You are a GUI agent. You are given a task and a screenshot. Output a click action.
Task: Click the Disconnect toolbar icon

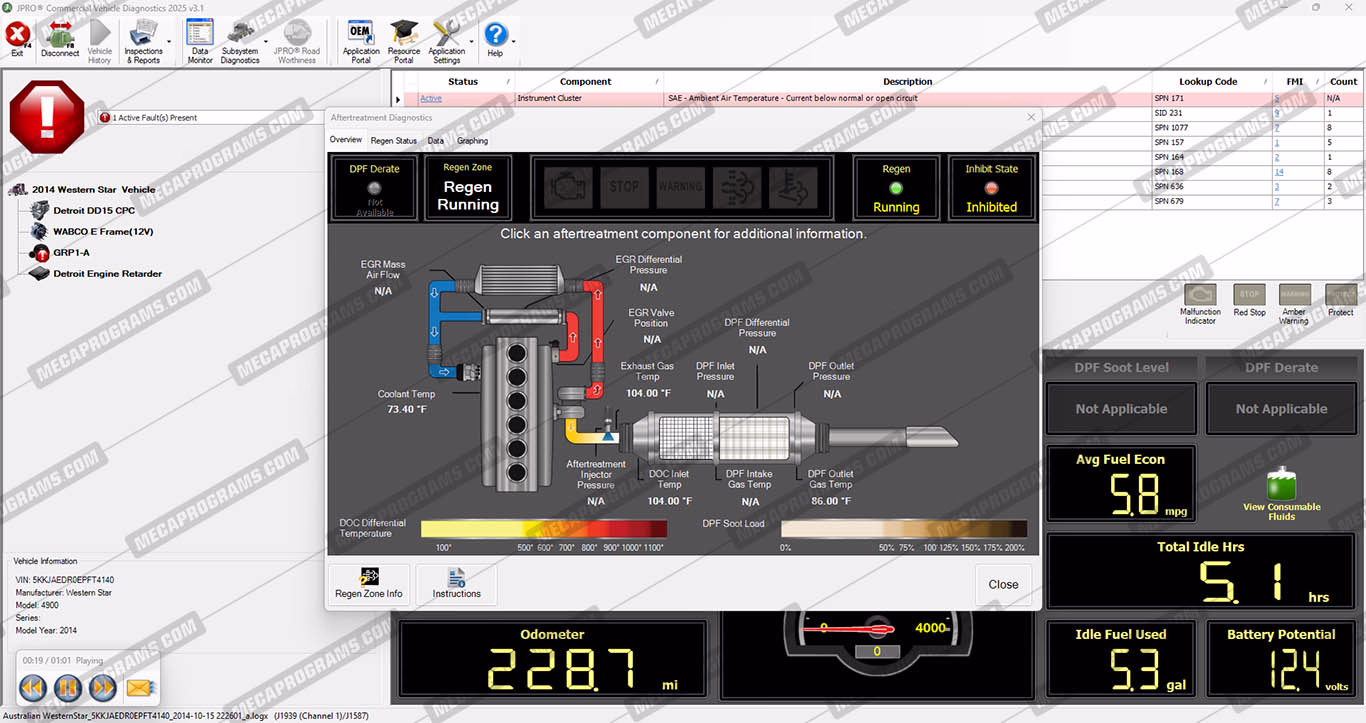click(60, 40)
